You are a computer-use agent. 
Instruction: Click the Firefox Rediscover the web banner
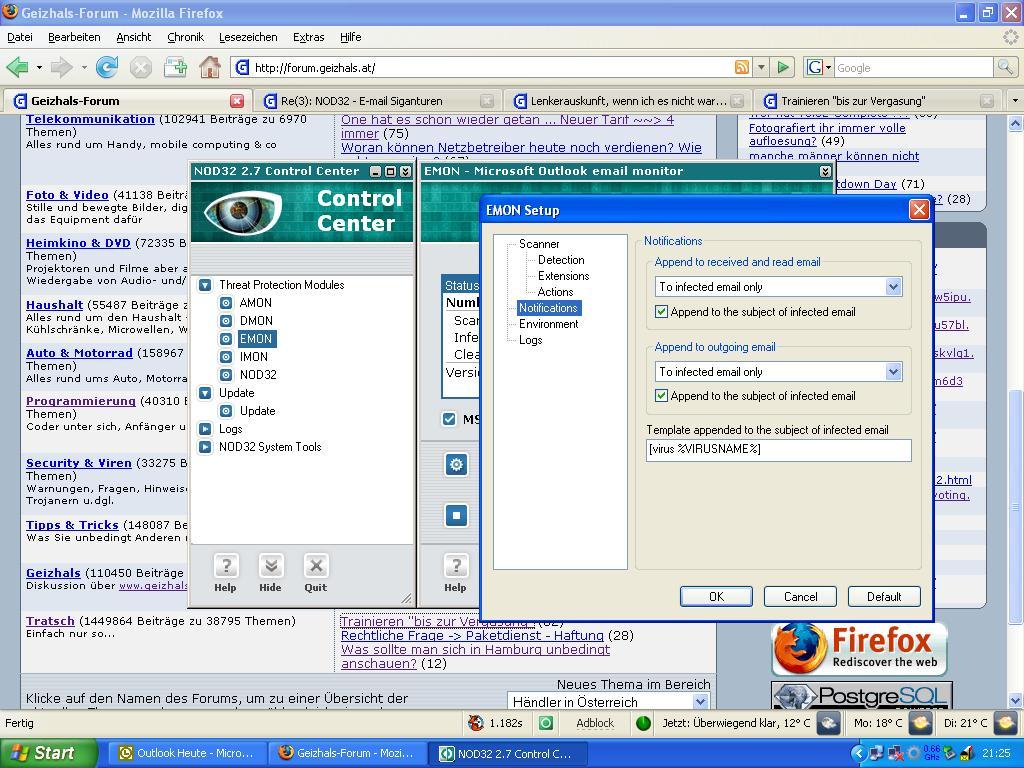859,648
